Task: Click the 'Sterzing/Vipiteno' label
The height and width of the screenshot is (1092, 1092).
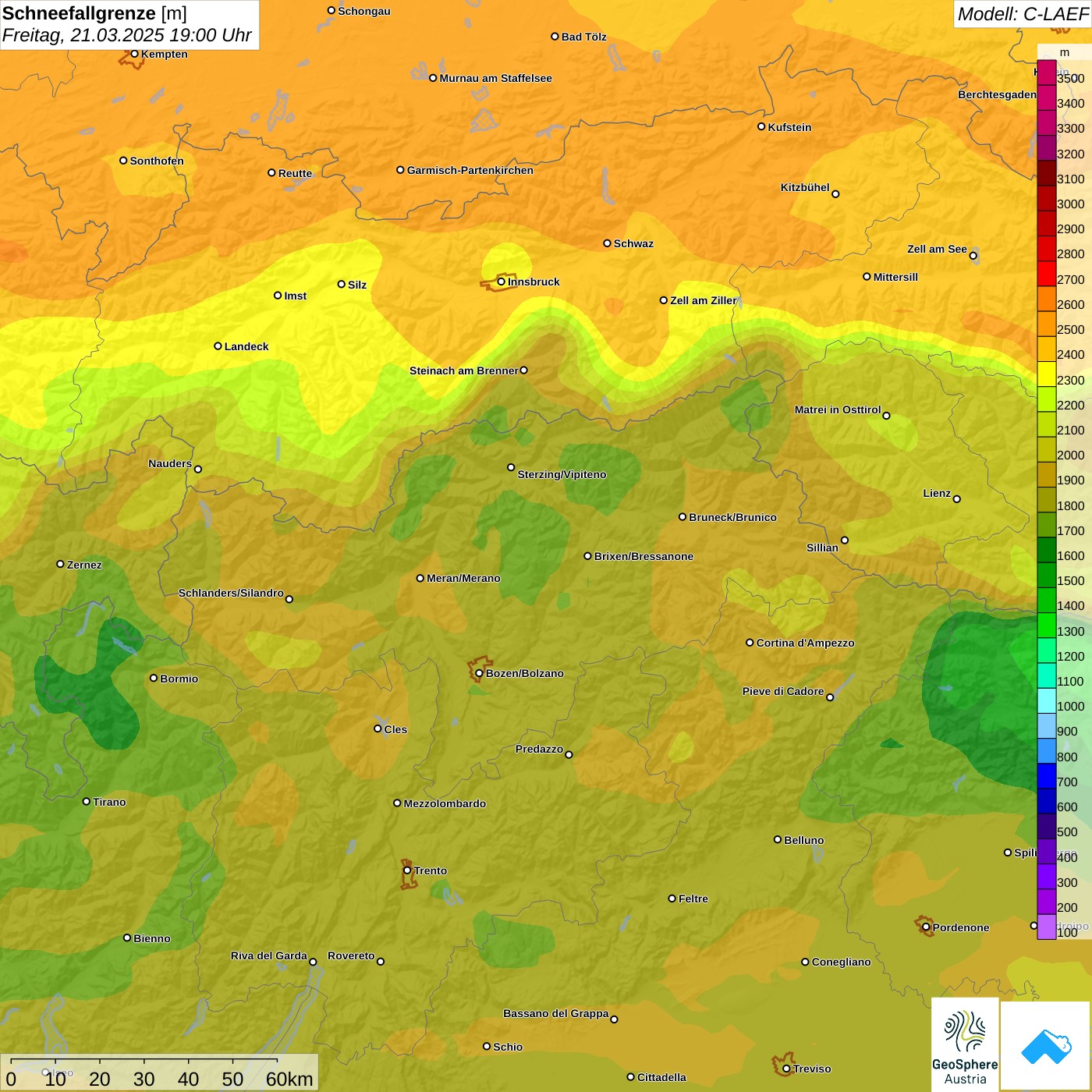Action: [x=562, y=474]
